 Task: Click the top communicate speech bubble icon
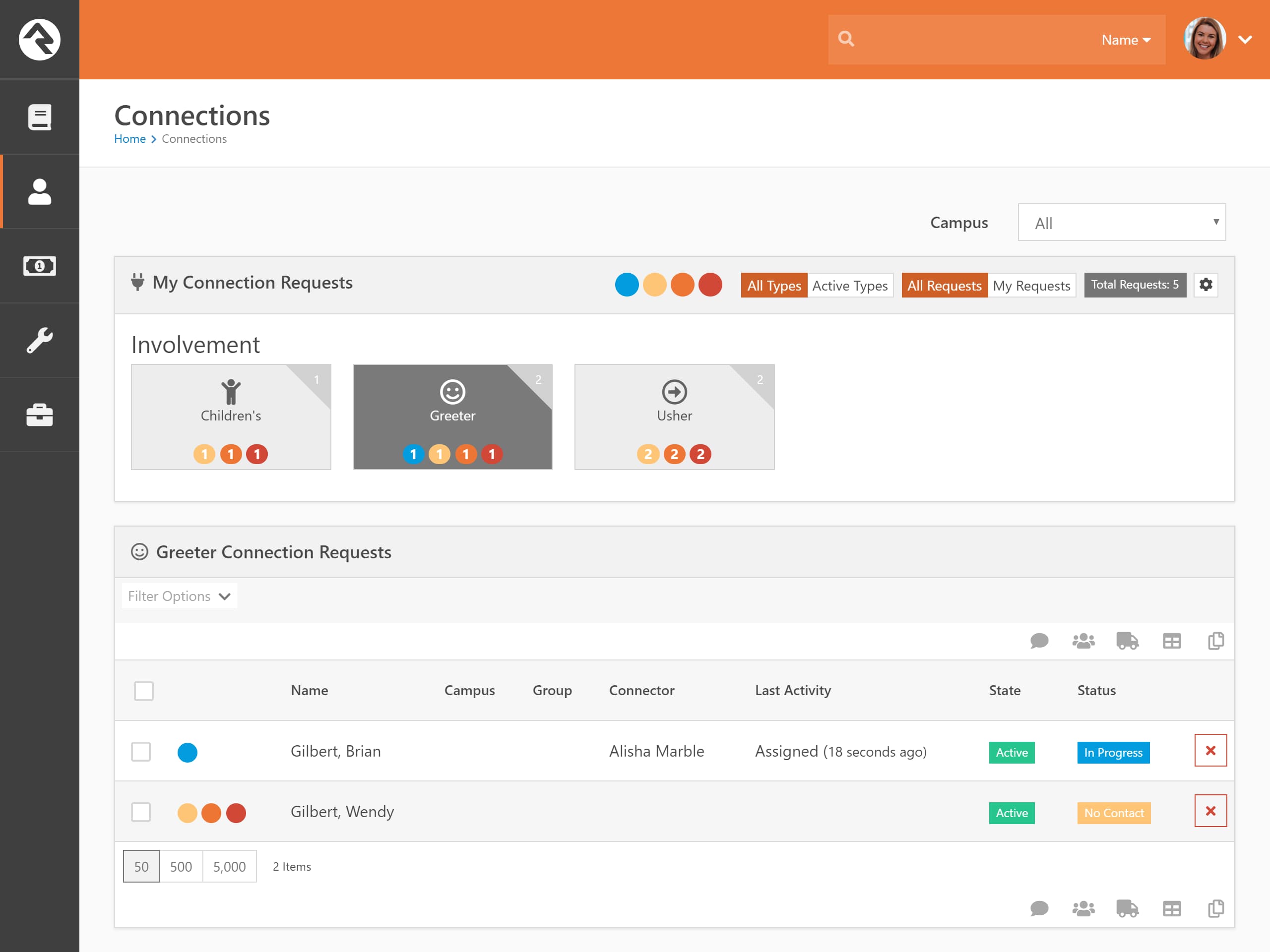[x=1039, y=641]
